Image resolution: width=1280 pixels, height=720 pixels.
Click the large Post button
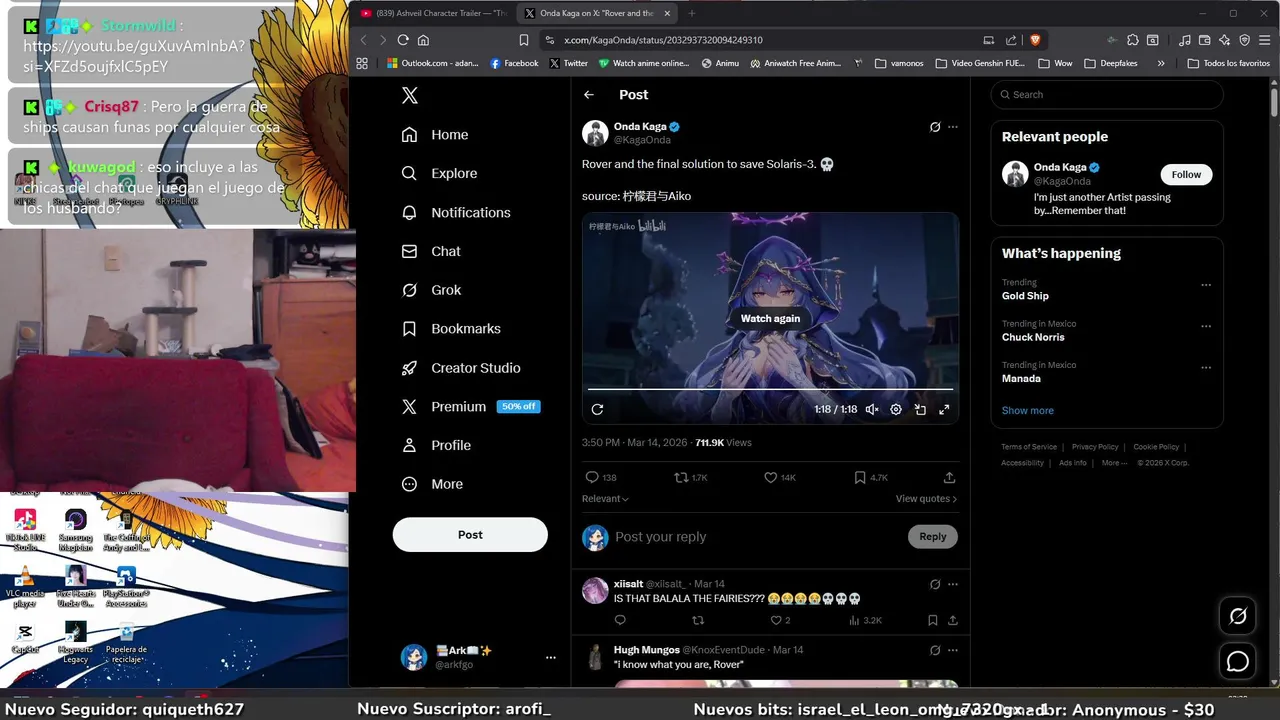(x=470, y=534)
